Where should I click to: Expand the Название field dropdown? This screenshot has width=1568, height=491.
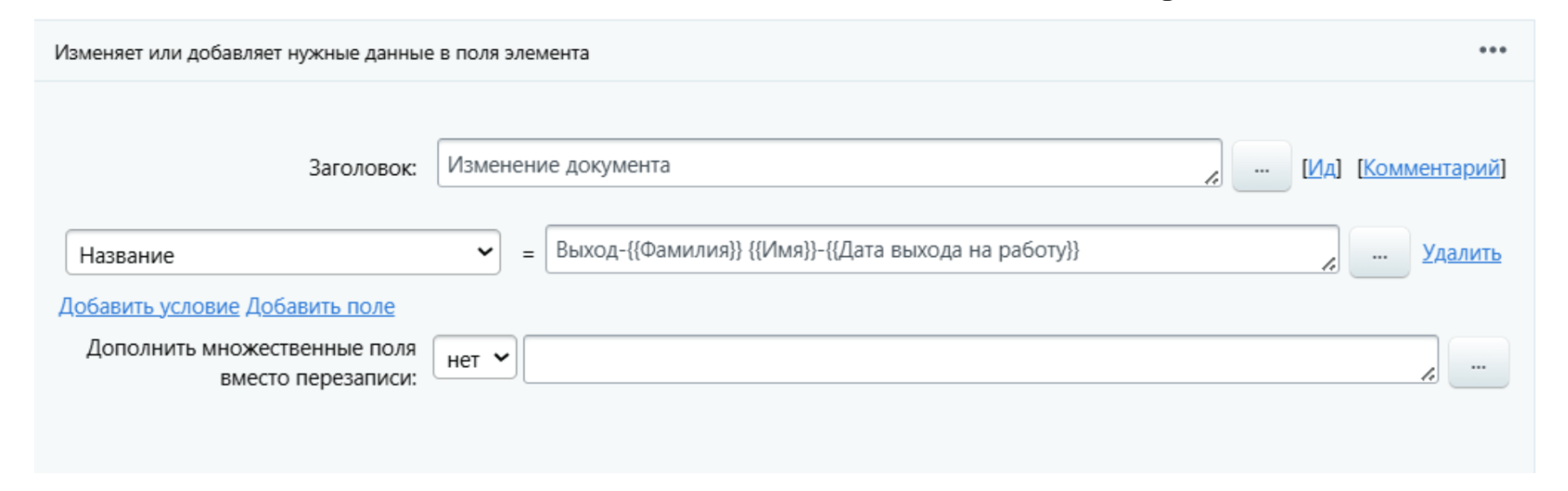pyautogui.click(x=282, y=254)
